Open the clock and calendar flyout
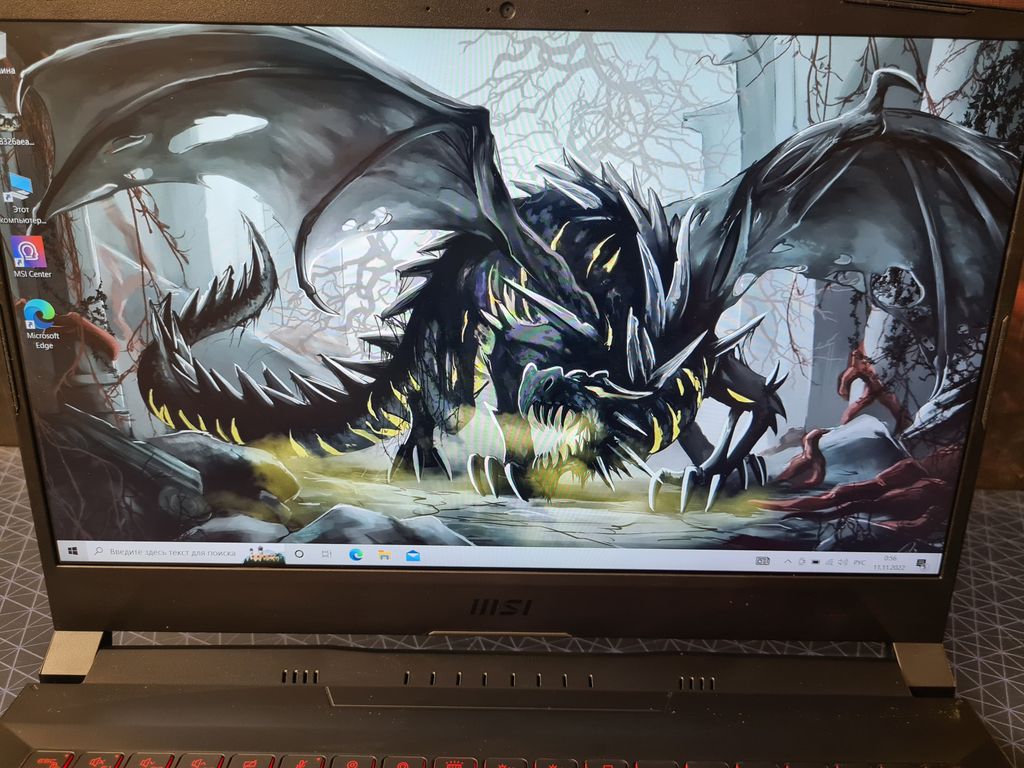Viewport: 1024px width, 768px height. point(890,562)
